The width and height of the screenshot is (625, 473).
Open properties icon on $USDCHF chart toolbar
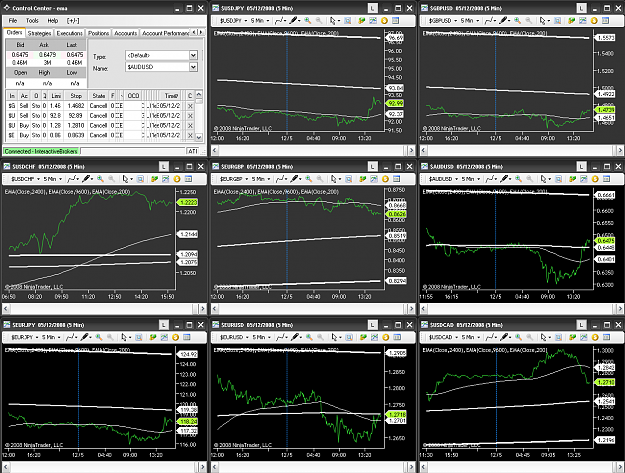tap(189, 179)
